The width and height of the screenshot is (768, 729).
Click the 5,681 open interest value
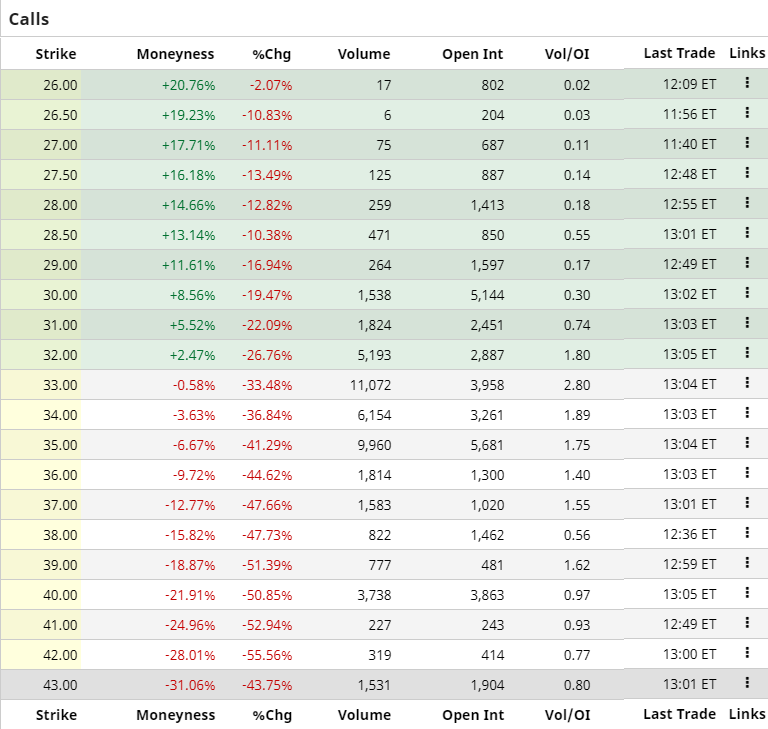coord(487,445)
